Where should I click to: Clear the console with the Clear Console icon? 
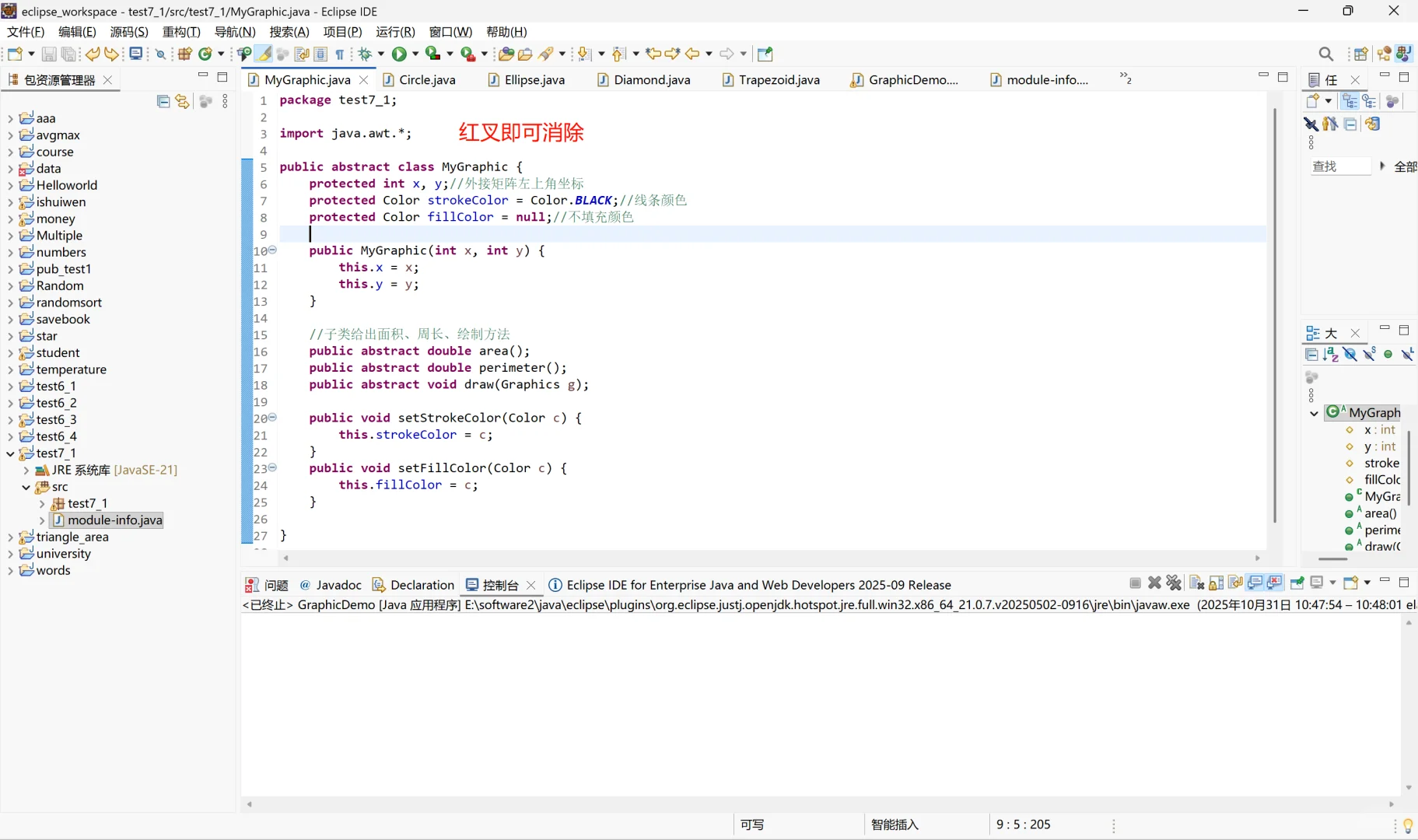(1197, 583)
